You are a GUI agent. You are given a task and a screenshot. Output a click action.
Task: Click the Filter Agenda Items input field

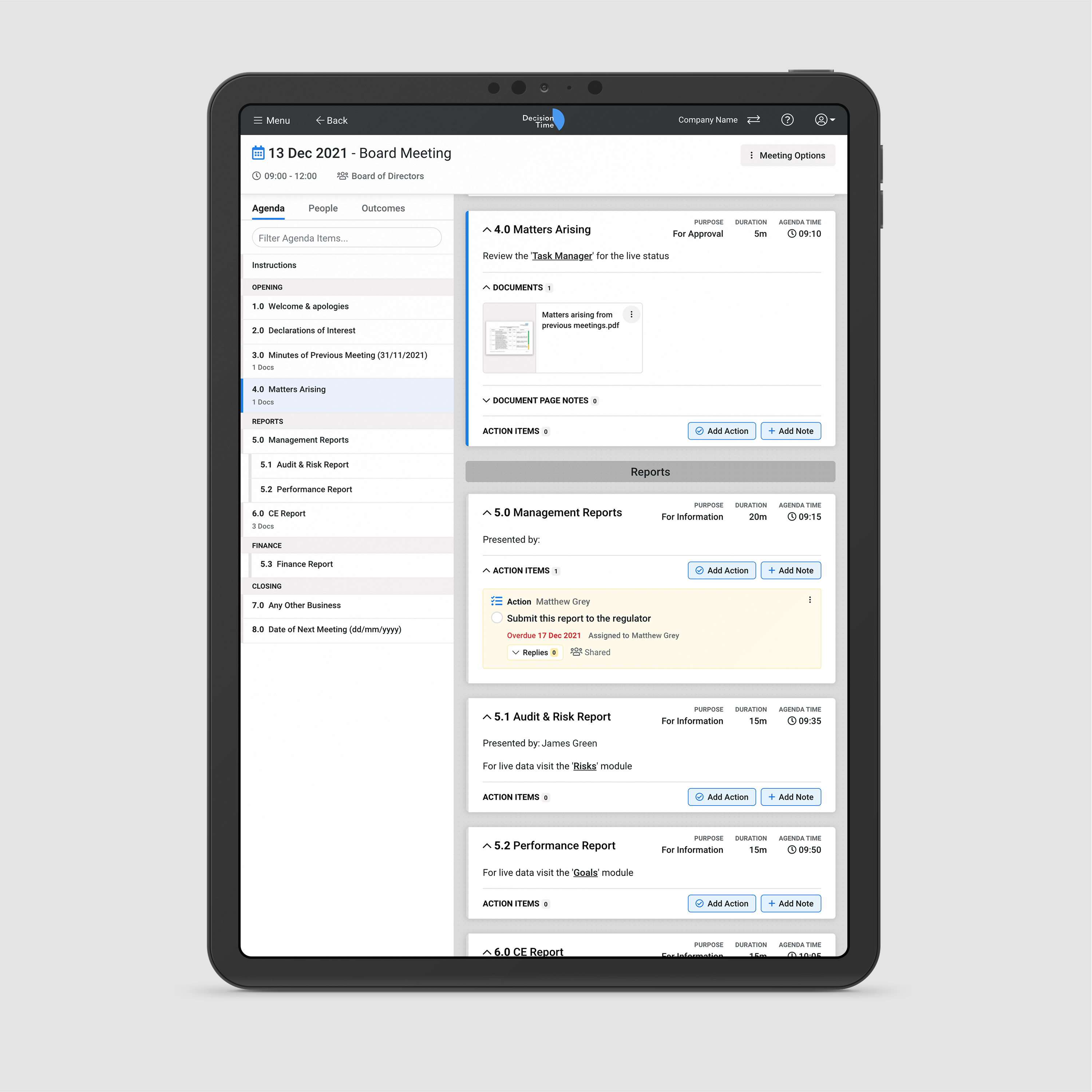(347, 238)
